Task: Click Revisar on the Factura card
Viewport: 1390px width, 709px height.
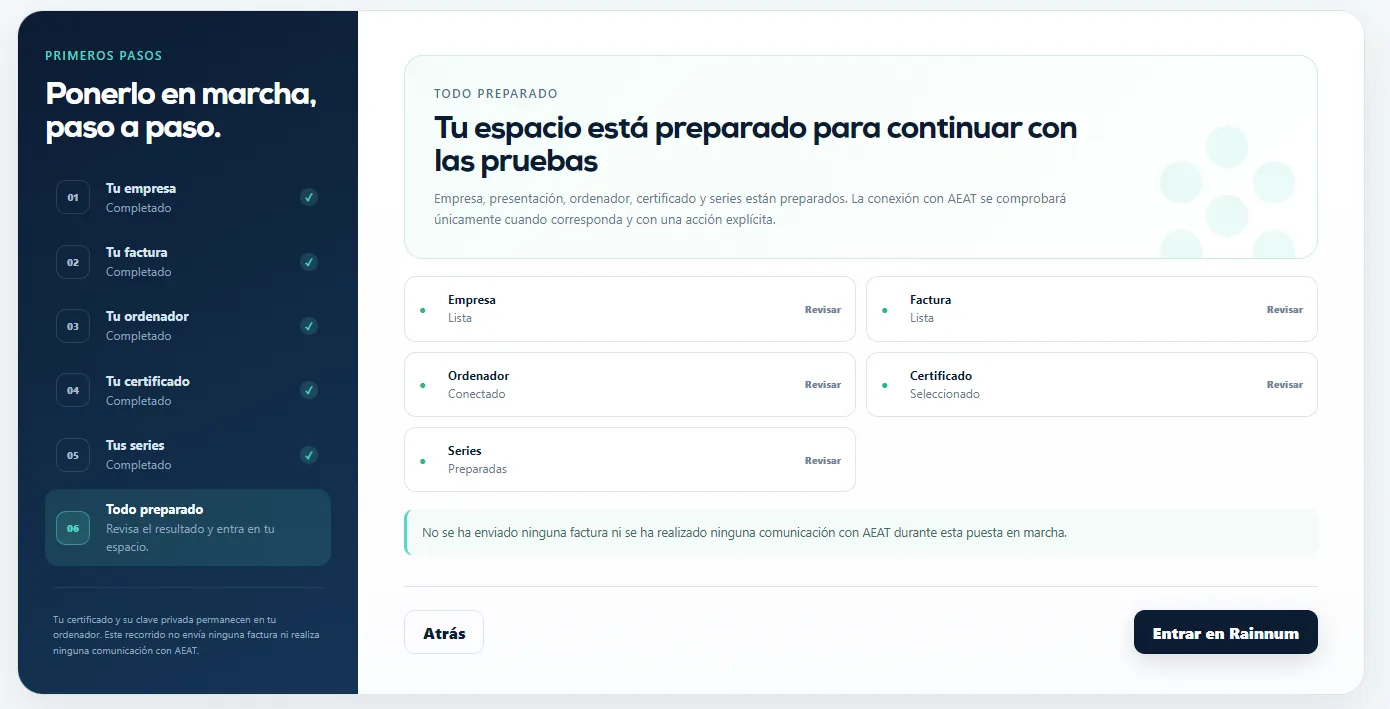Action: [x=1285, y=310]
